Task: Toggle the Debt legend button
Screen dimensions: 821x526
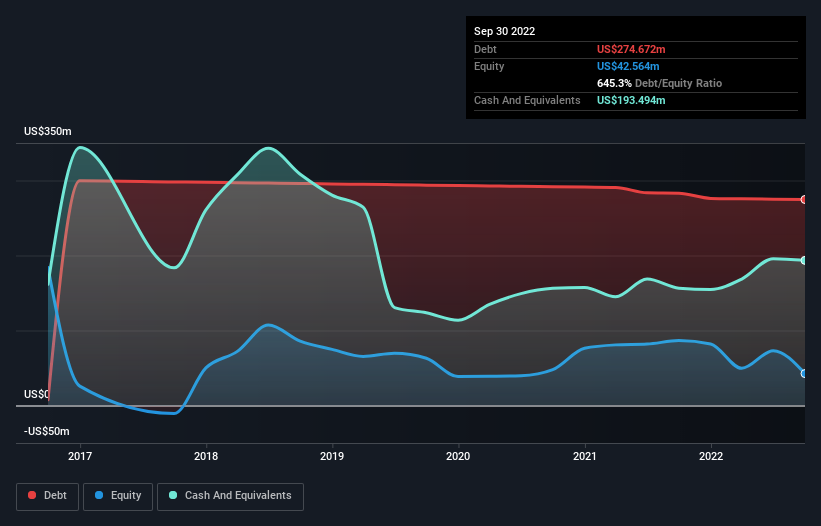Action: click(47, 496)
